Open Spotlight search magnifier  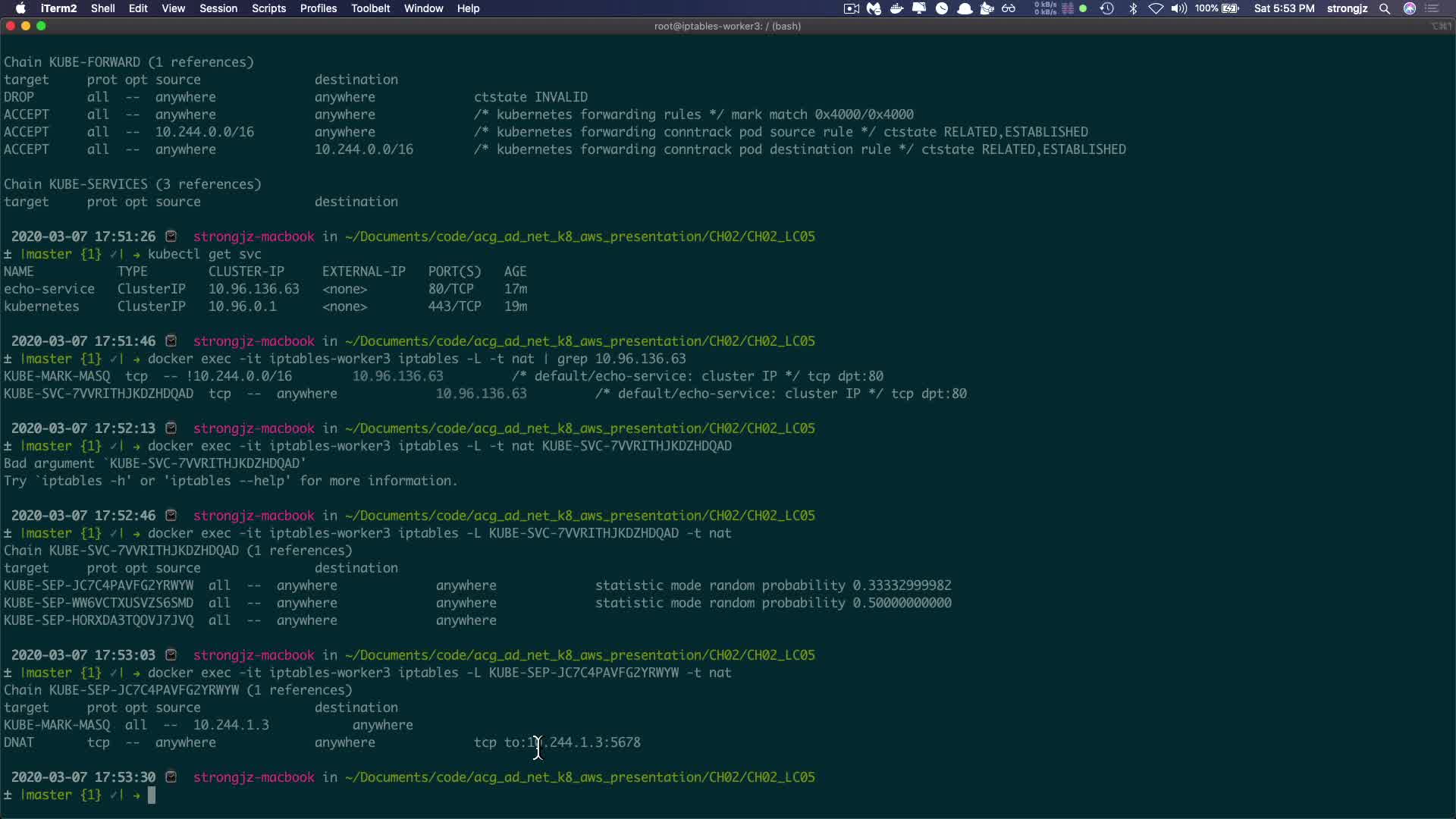[1385, 8]
